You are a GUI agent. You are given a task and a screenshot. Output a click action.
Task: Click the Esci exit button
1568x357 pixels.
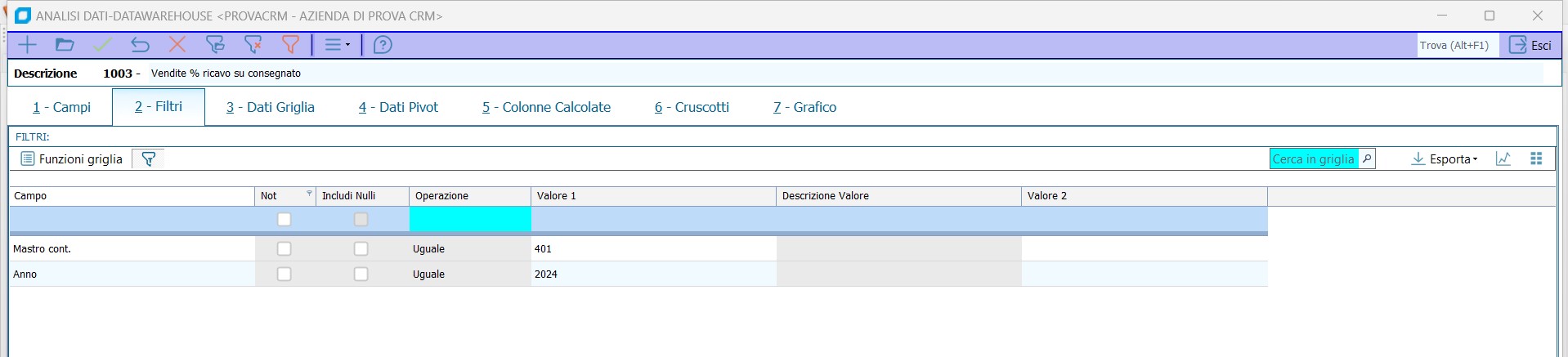click(x=1530, y=45)
